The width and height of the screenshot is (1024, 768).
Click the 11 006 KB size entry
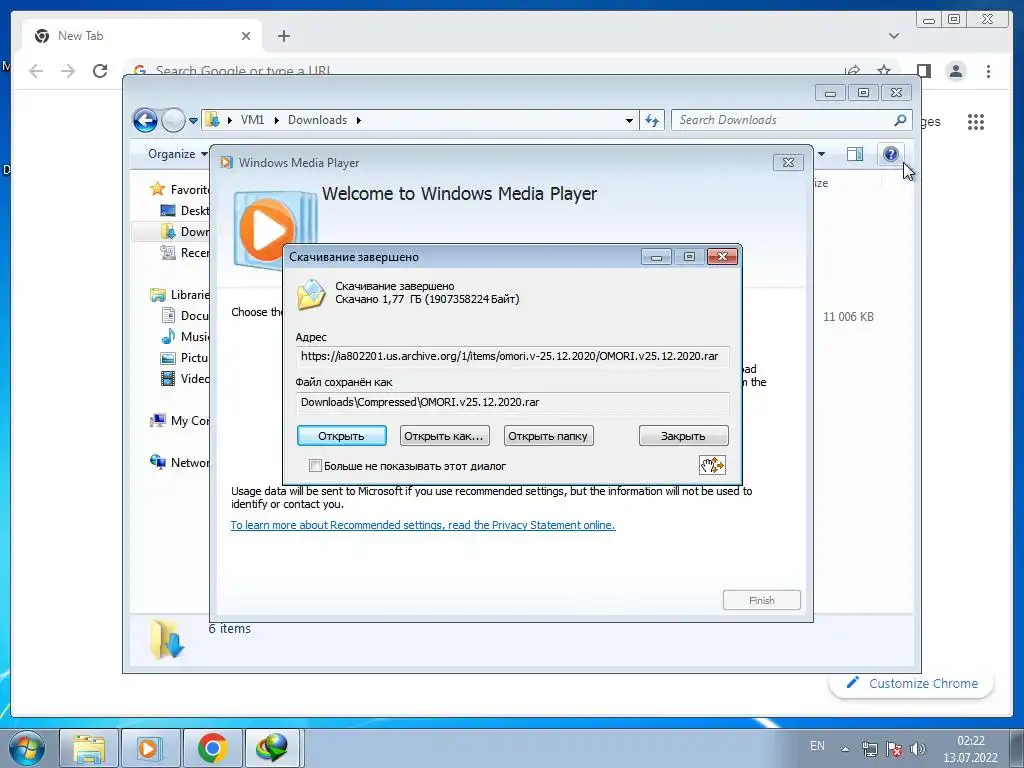(x=848, y=317)
